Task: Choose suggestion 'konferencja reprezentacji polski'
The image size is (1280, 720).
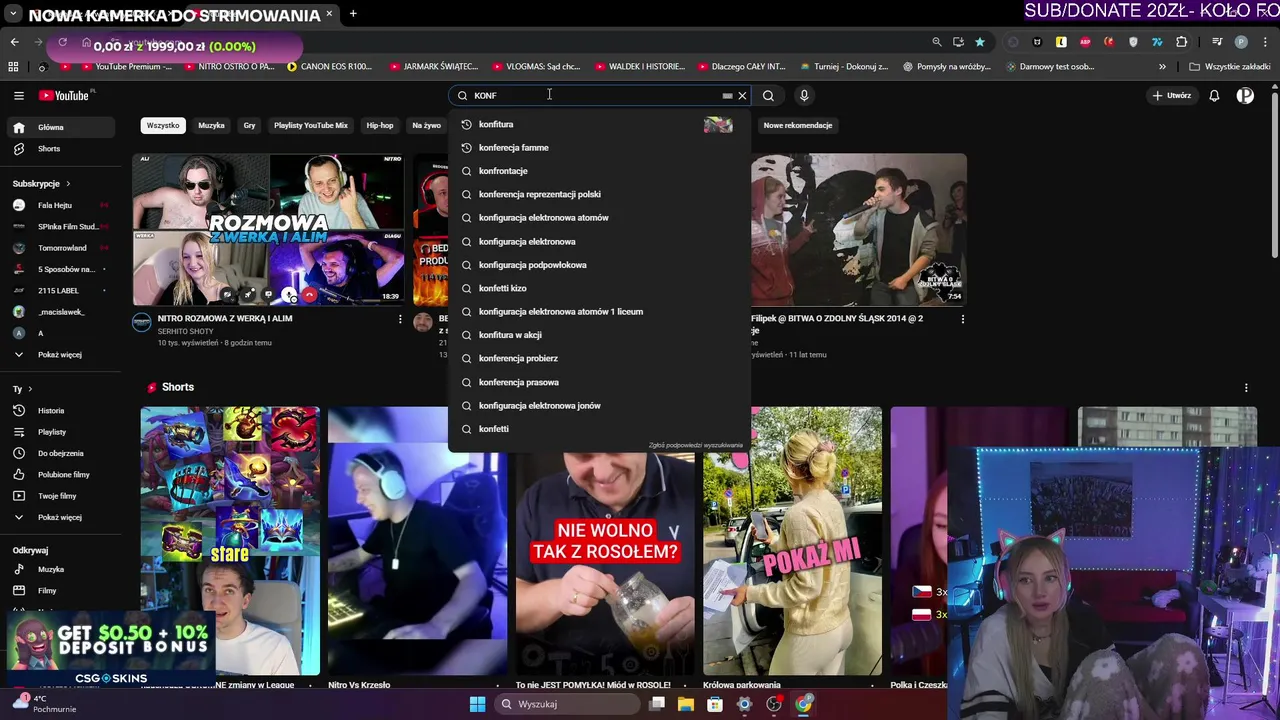Action: point(598,195)
